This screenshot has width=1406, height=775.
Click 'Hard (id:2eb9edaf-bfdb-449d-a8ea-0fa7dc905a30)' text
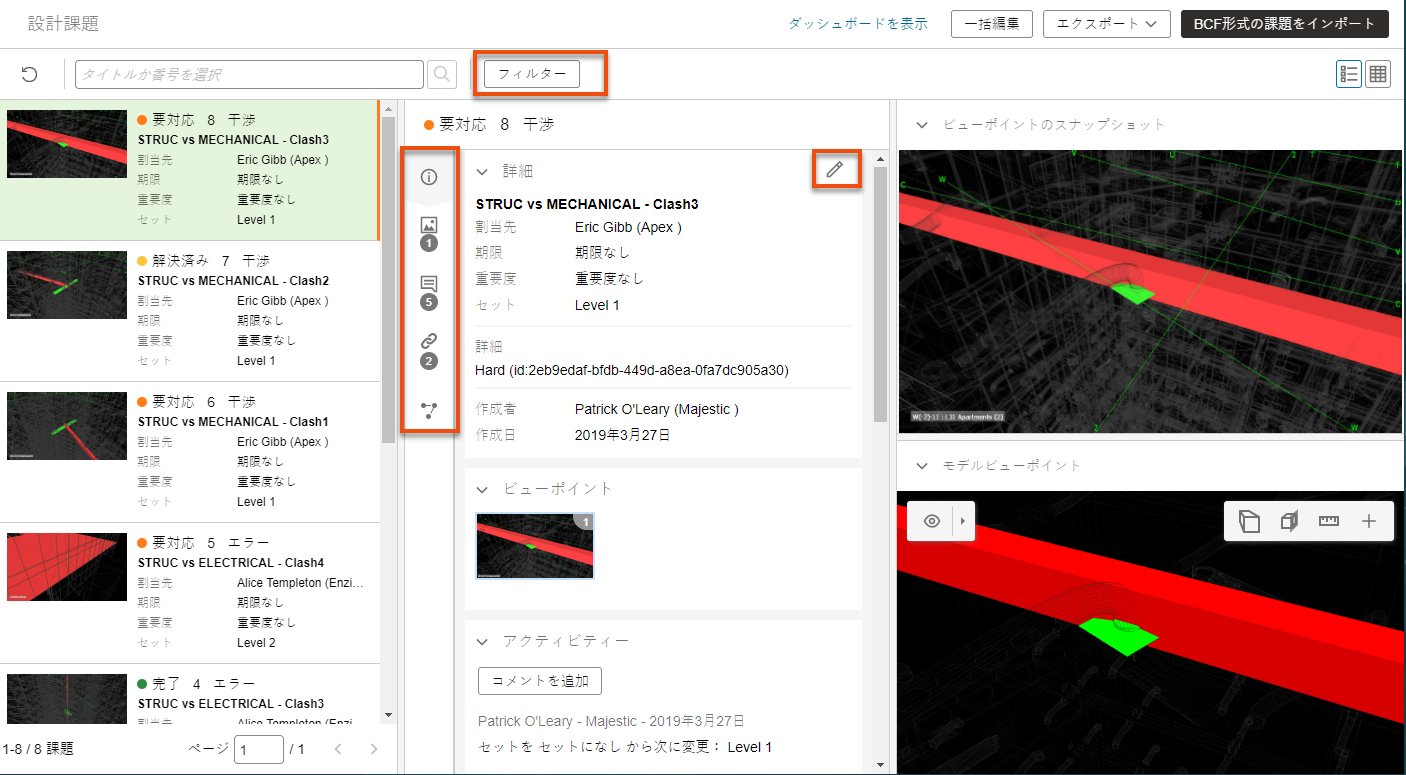[632, 370]
